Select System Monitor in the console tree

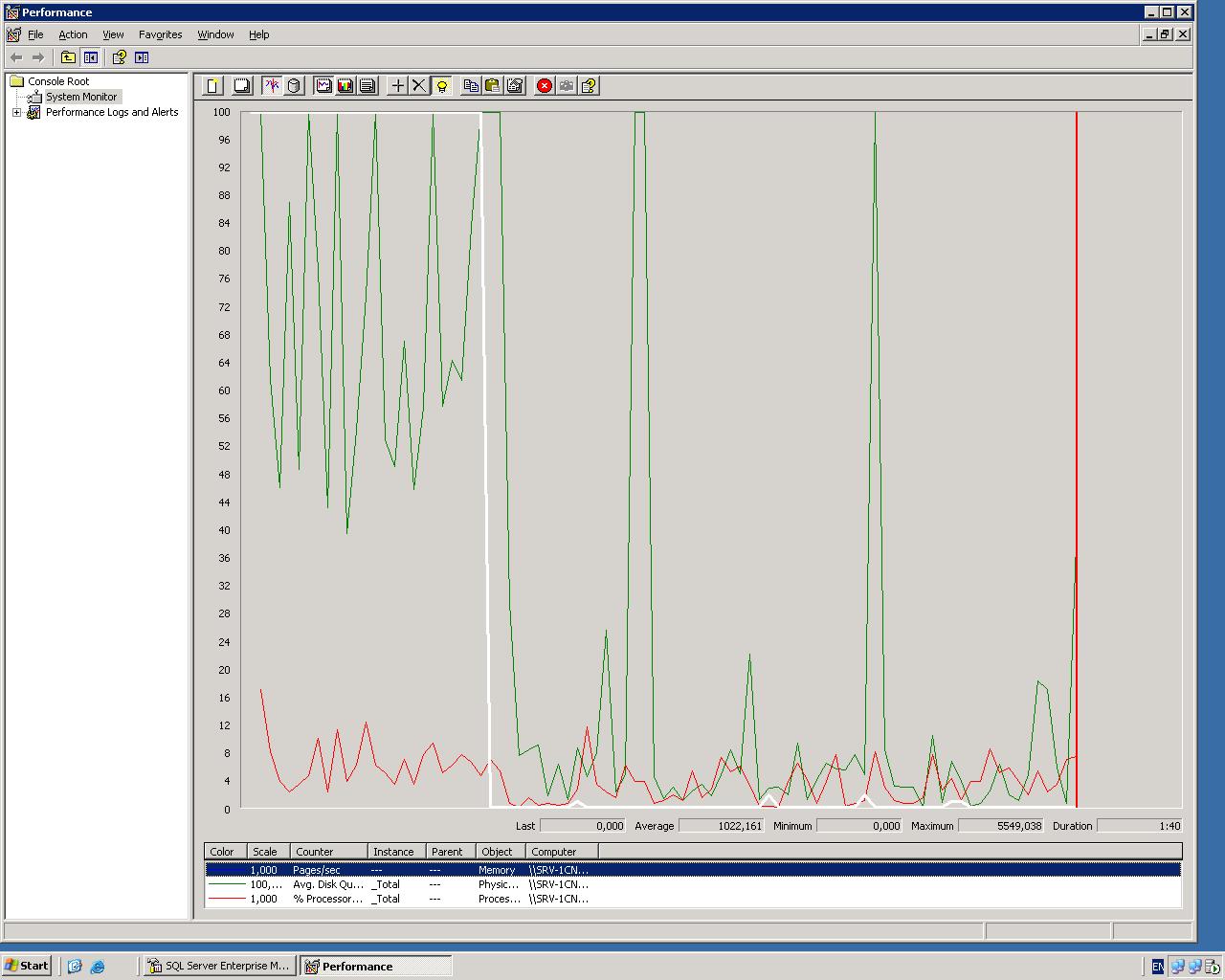(x=81, y=97)
